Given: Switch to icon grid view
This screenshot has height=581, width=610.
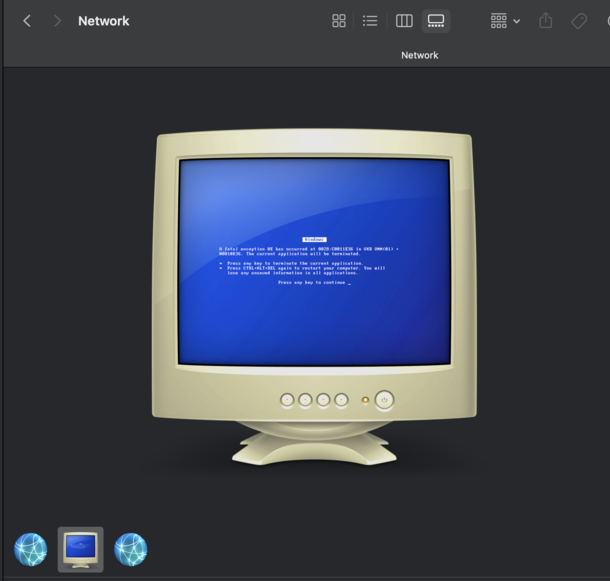Looking at the screenshot, I should coord(339,21).
